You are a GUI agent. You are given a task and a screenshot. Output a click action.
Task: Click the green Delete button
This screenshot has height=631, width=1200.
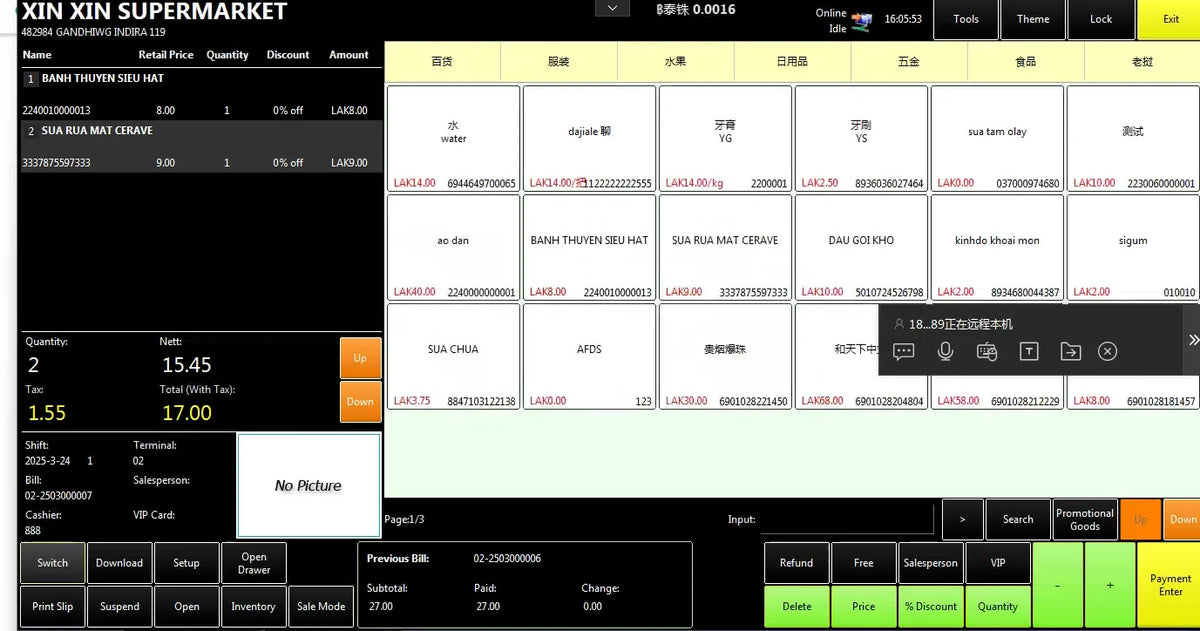(x=796, y=606)
